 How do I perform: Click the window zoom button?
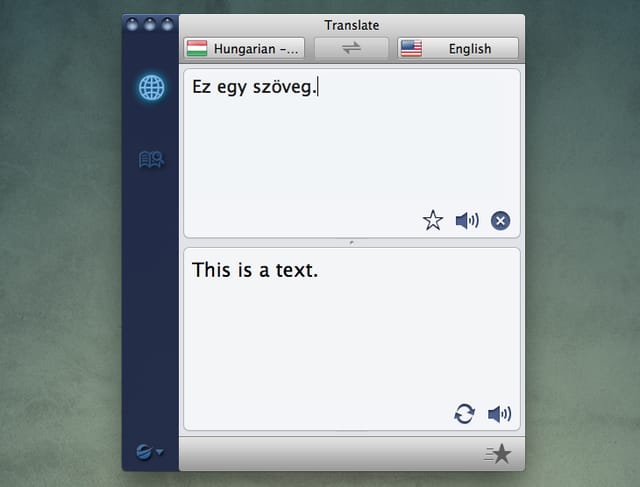click(167, 24)
